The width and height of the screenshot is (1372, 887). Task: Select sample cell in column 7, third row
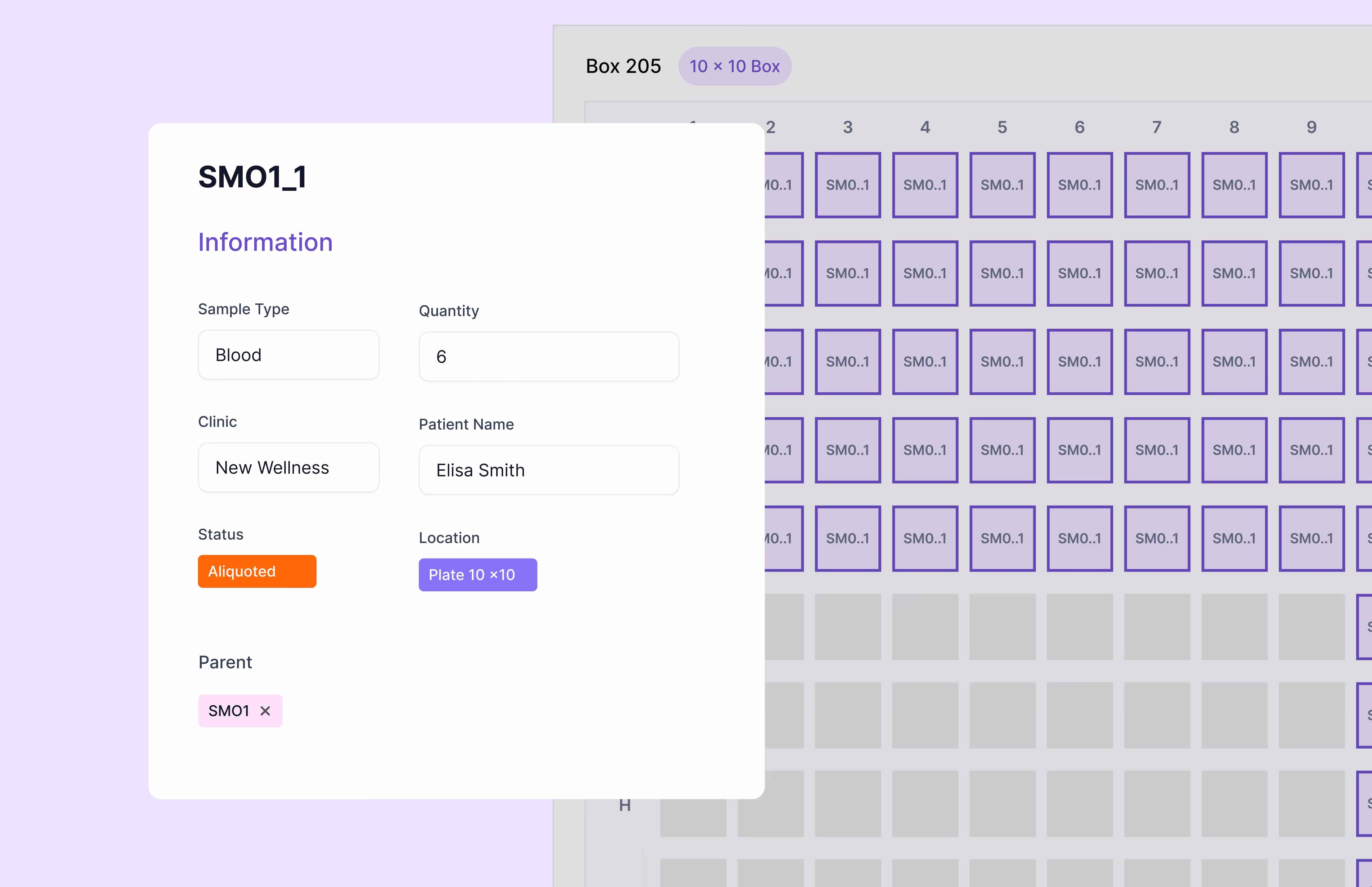point(1157,362)
